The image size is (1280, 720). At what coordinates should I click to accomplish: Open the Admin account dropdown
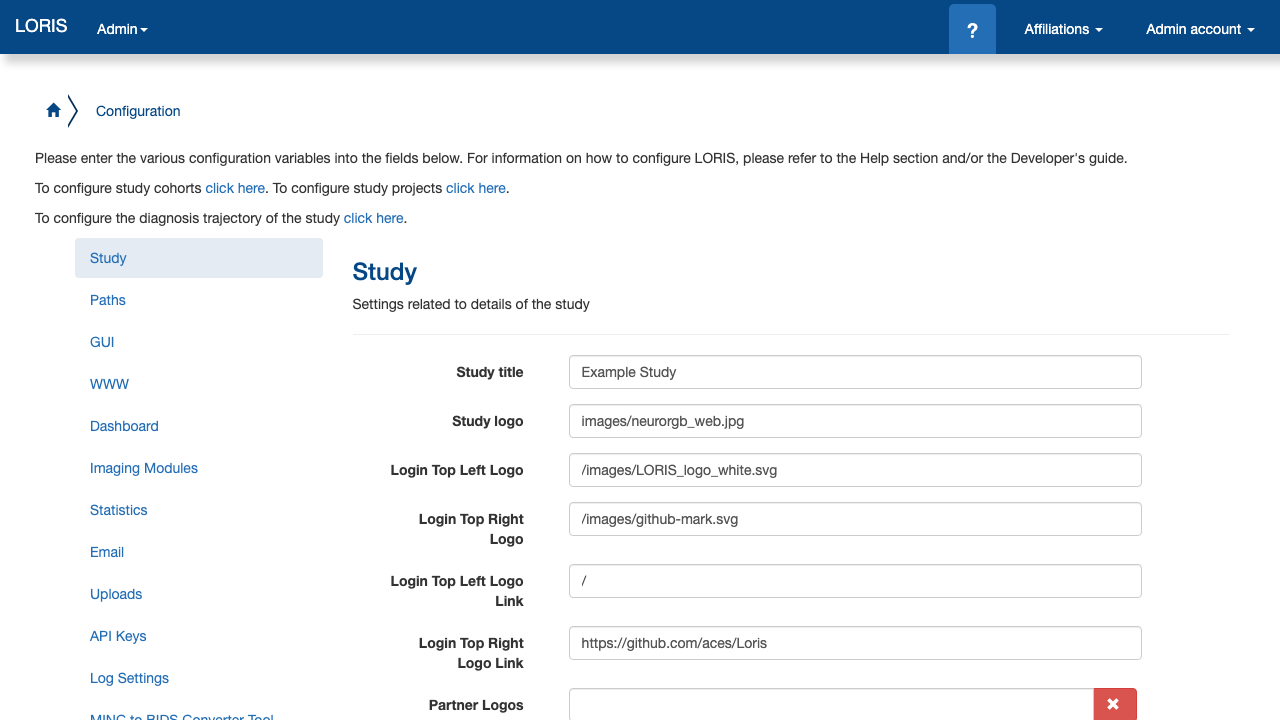tap(1200, 29)
